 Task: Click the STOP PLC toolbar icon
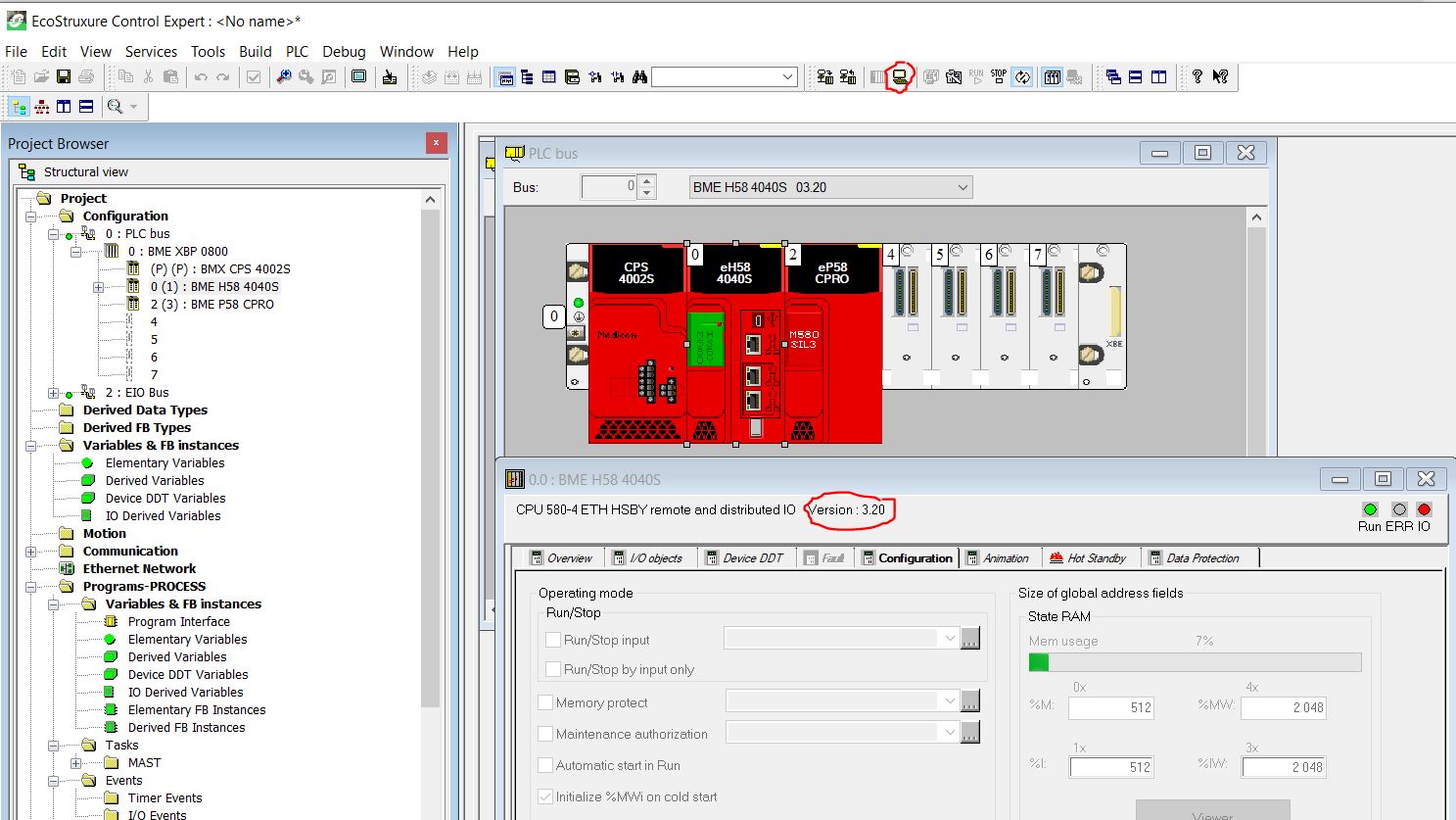click(999, 76)
